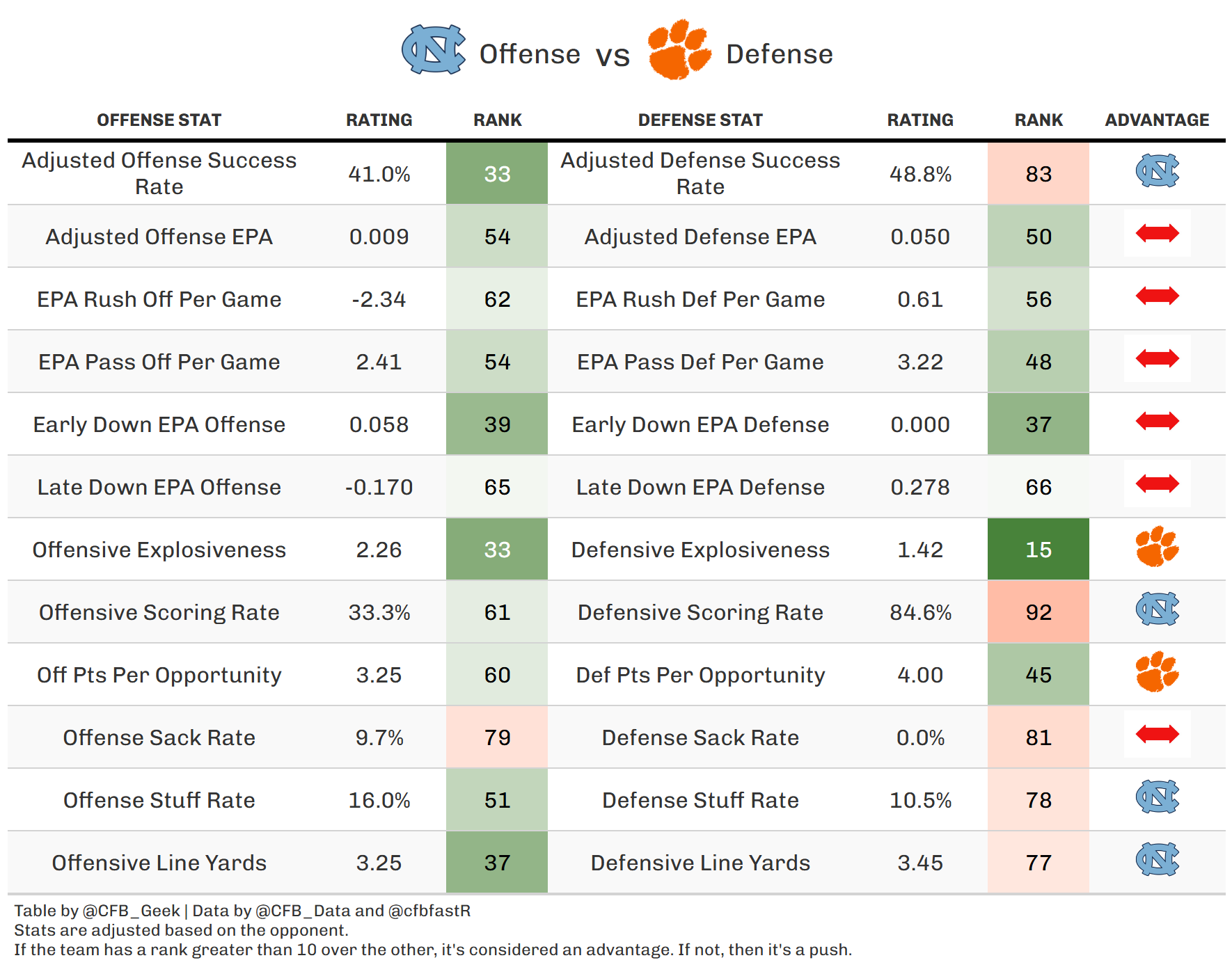This screenshot has width=1232, height=974.
Task: Click the Offensive Explosiveness label
Action: (x=159, y=550)
